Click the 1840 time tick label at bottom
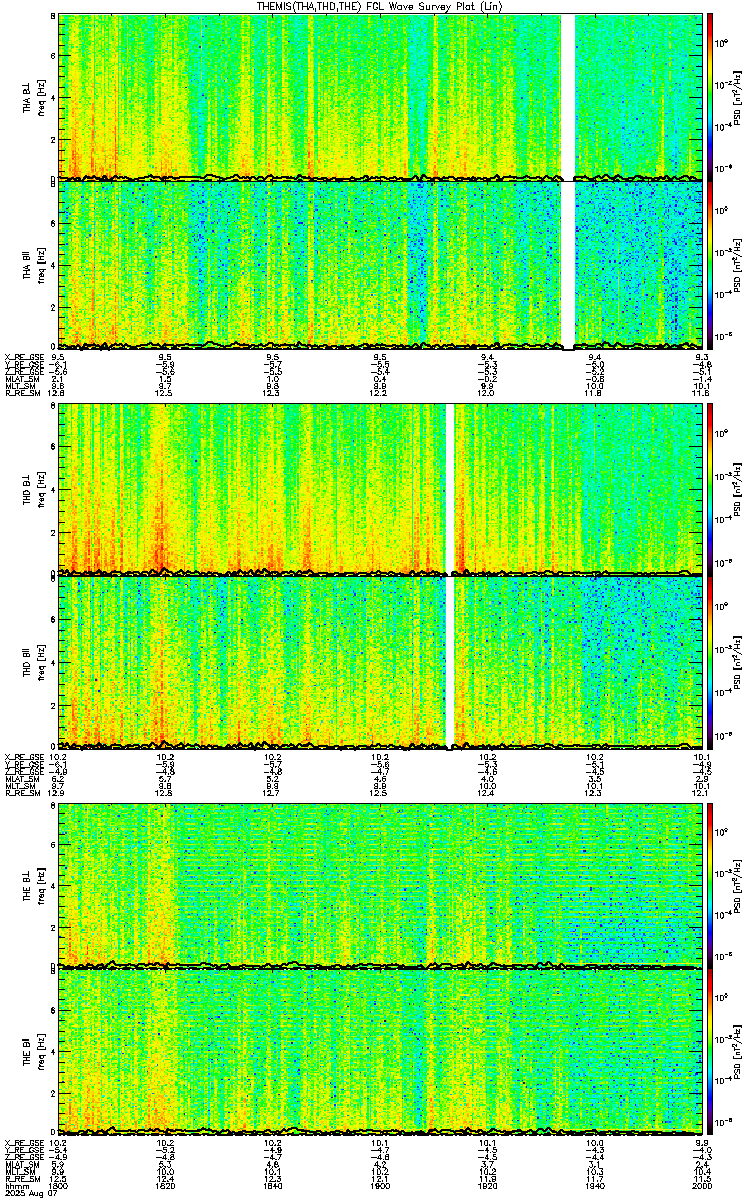Viewport: 750px width, 1200px height. (272, 1184)
